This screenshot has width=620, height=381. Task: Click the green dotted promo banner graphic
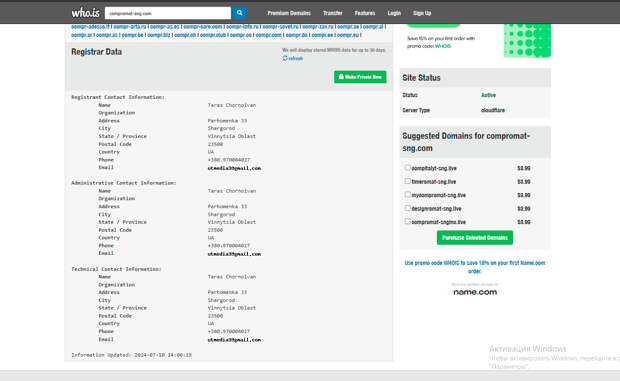(527, 40)
